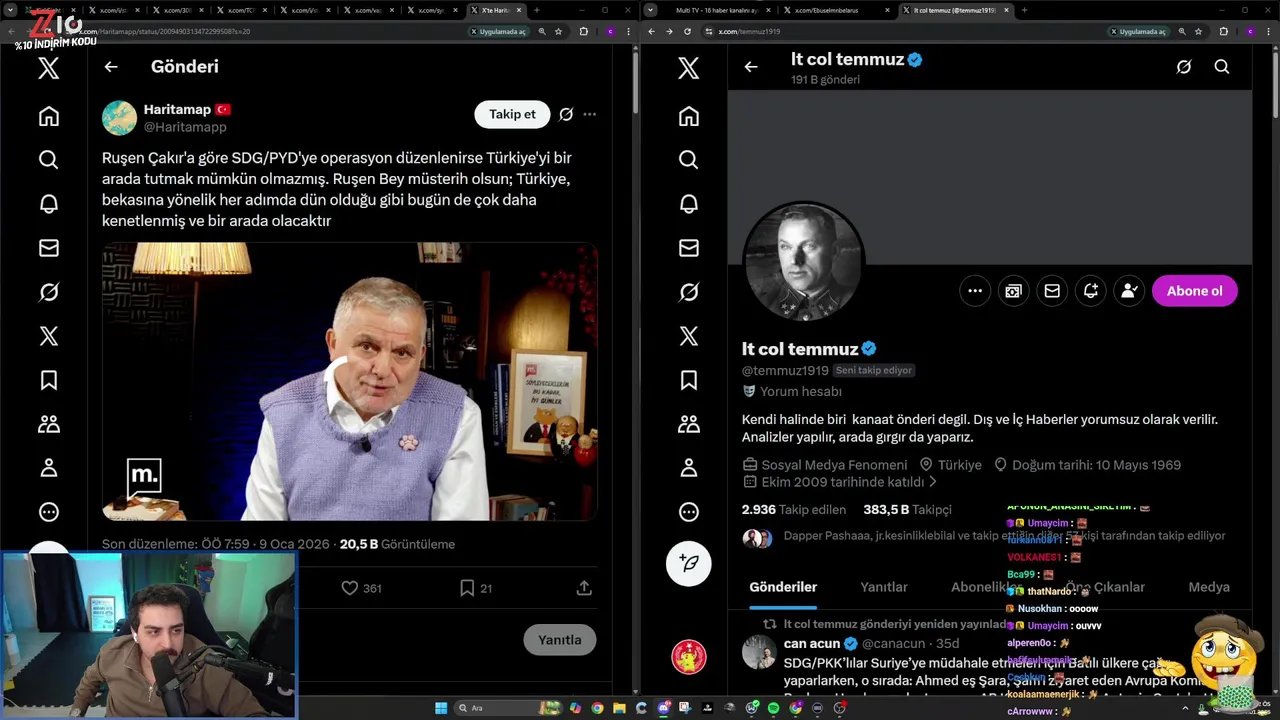Search It col temmuz's posts with magnifier icon
Viewport: 1280px width, 720px height.
1222,67
